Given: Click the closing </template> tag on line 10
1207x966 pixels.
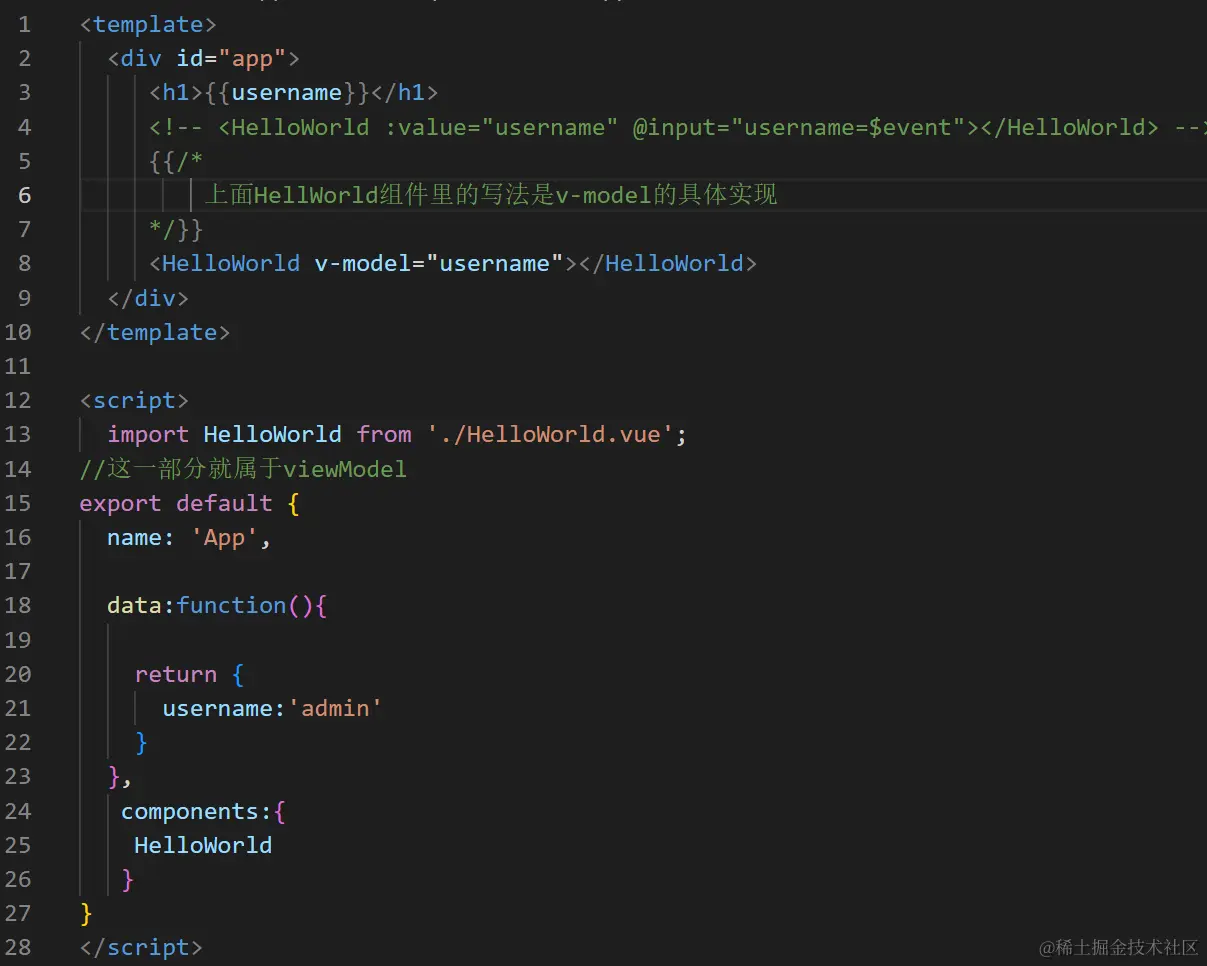Looking at the screenshot, I should click(x=155, y=332).
